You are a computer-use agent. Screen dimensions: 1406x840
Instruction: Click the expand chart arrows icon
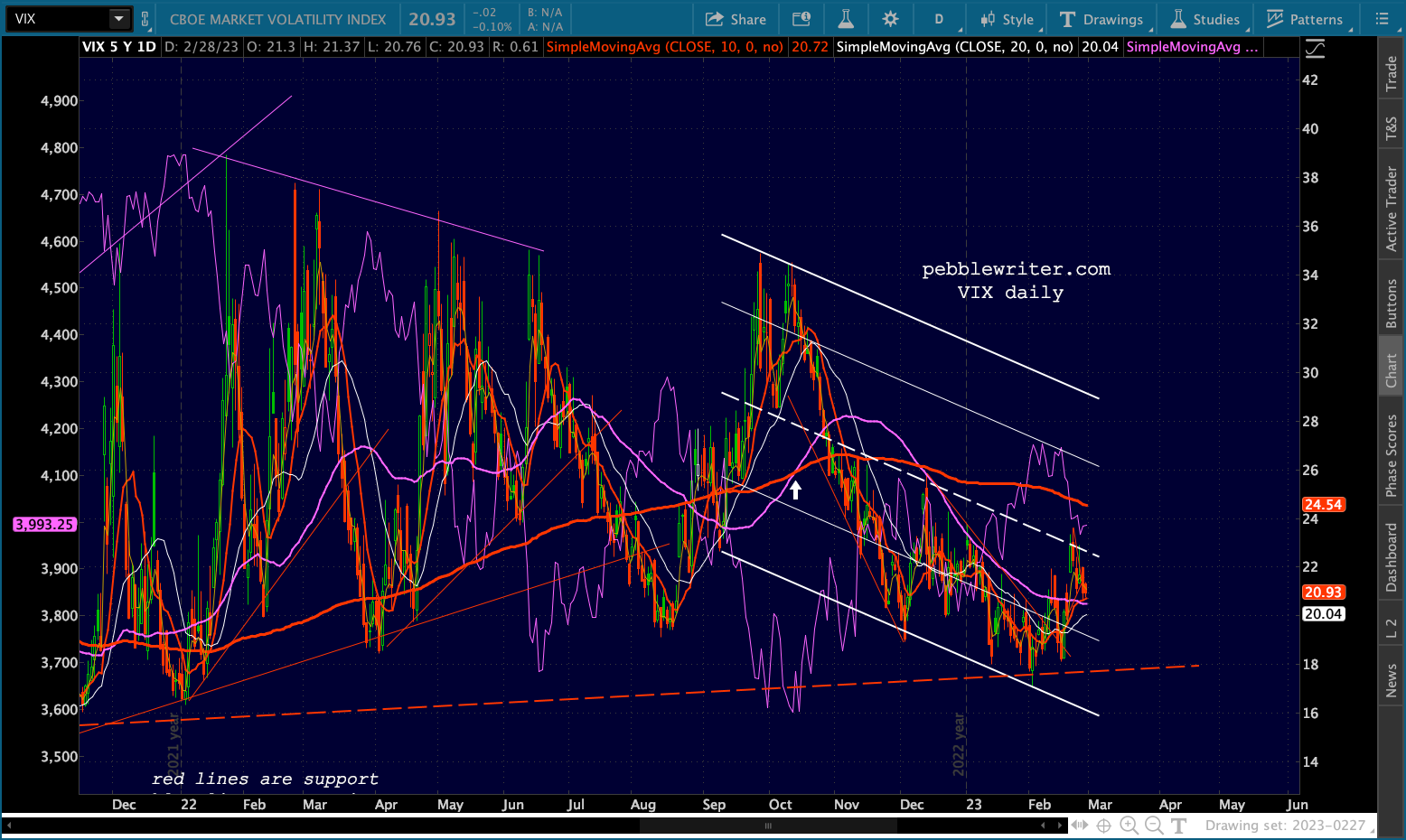coord(1080,825)
